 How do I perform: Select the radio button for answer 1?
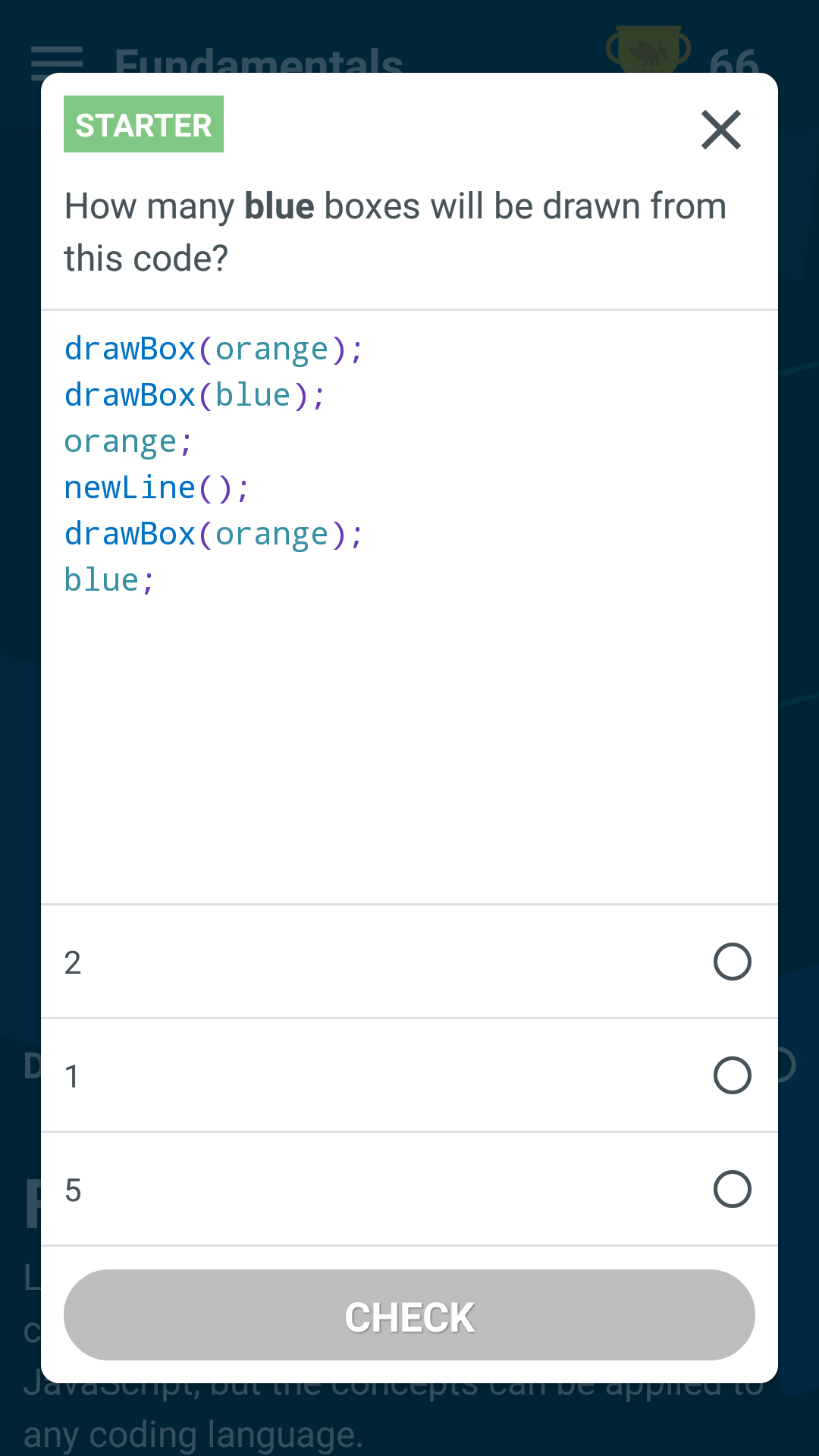coord(732,1075)
